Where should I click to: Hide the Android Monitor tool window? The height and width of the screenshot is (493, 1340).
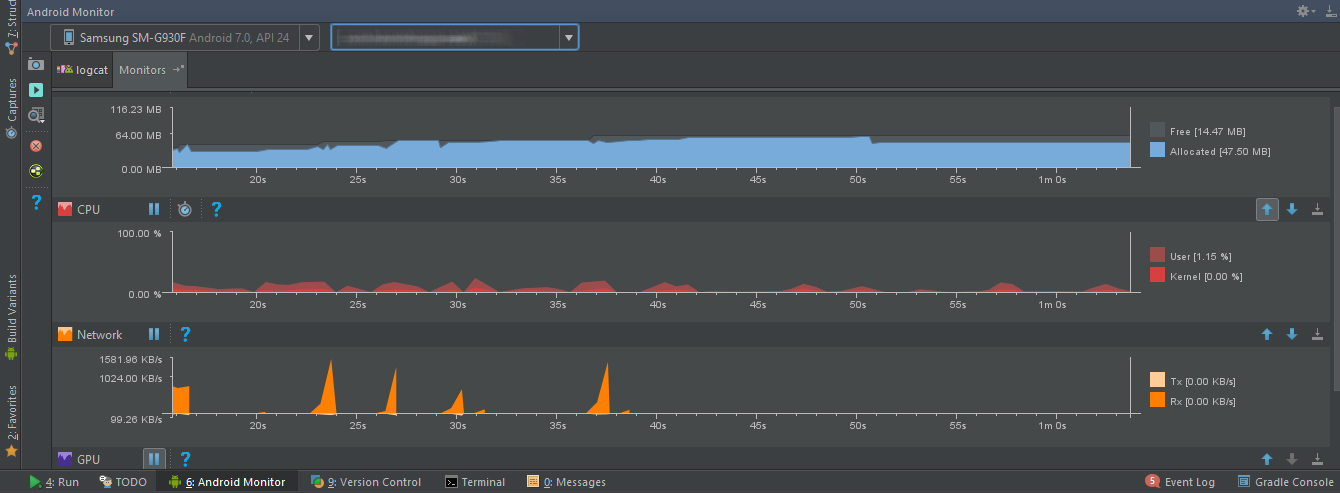tap(1329, 11)
